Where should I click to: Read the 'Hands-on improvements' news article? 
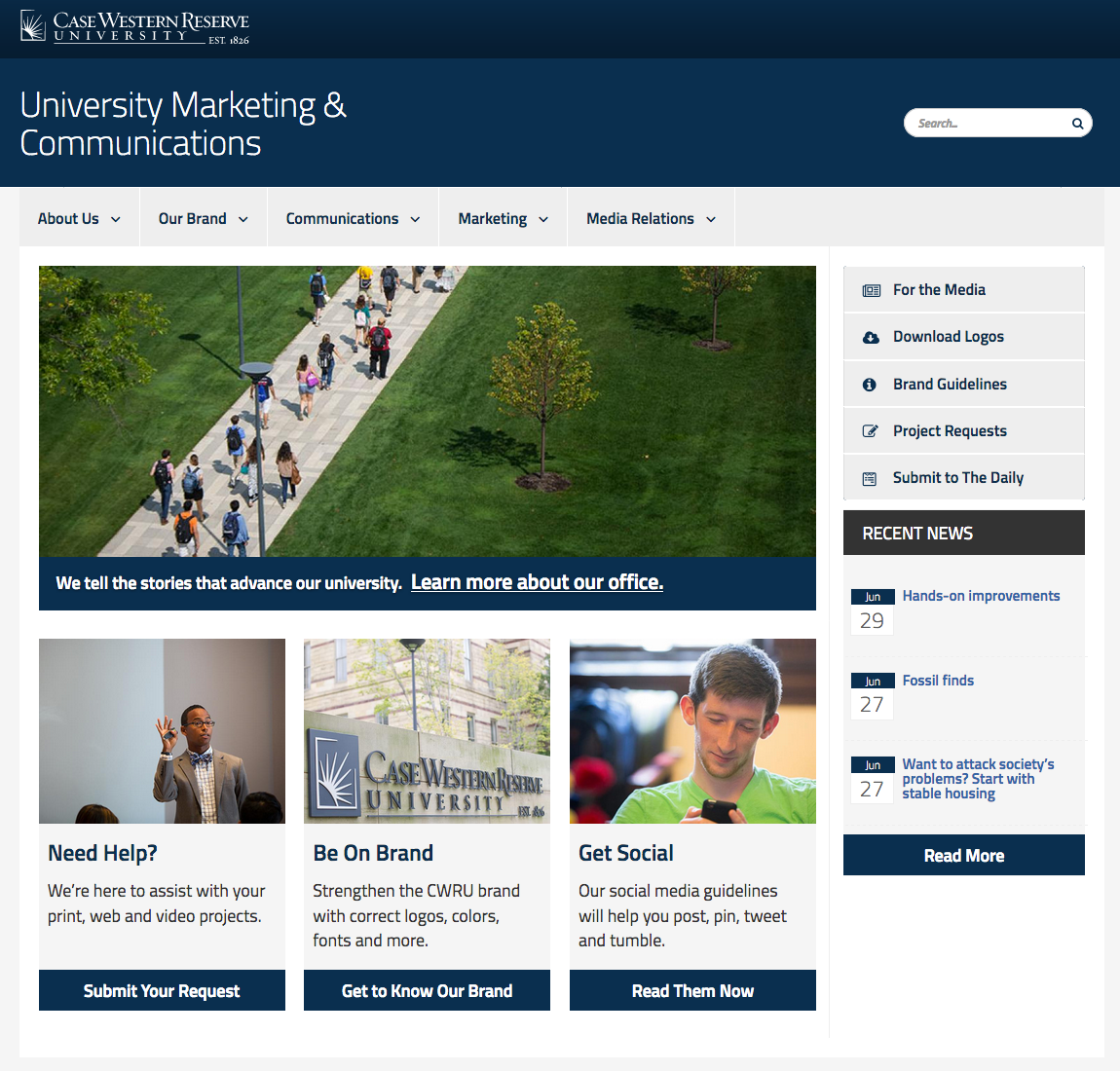point(981,596)
